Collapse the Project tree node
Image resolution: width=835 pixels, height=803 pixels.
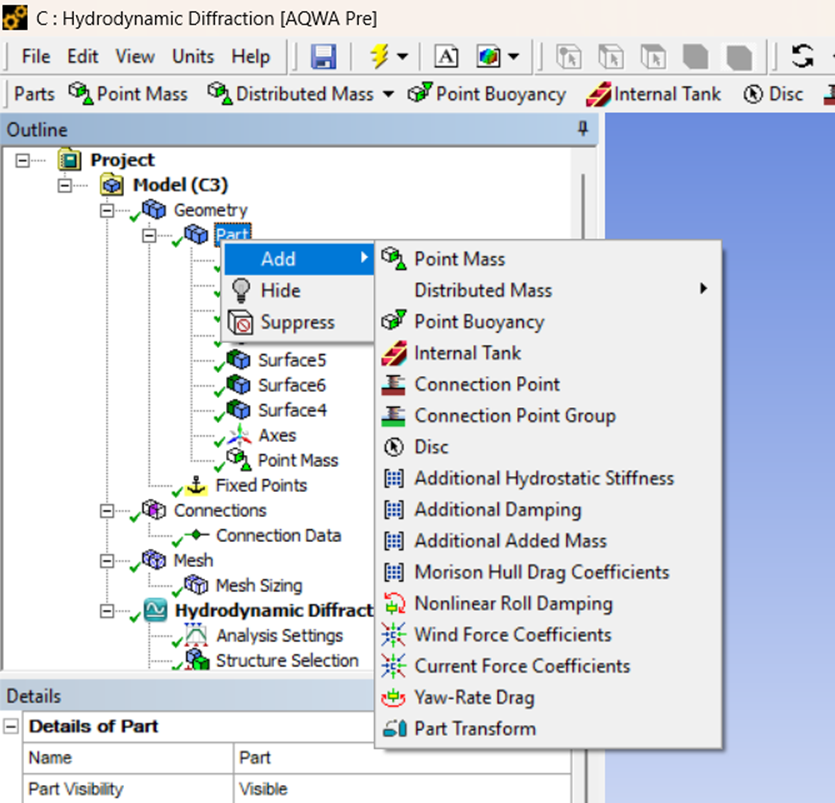coord(22,160)
